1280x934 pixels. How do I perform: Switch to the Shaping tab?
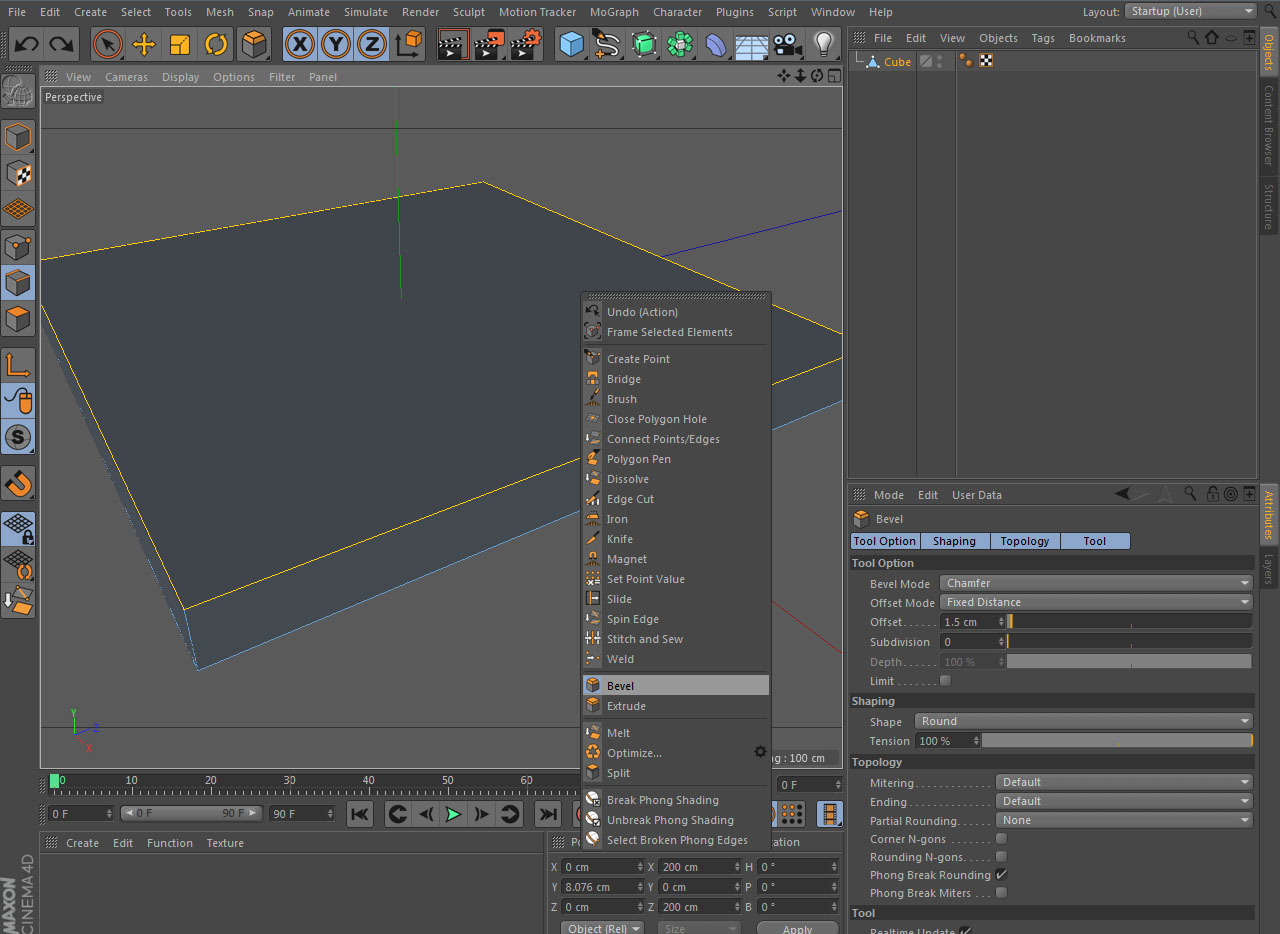click(x=954, y=541)
